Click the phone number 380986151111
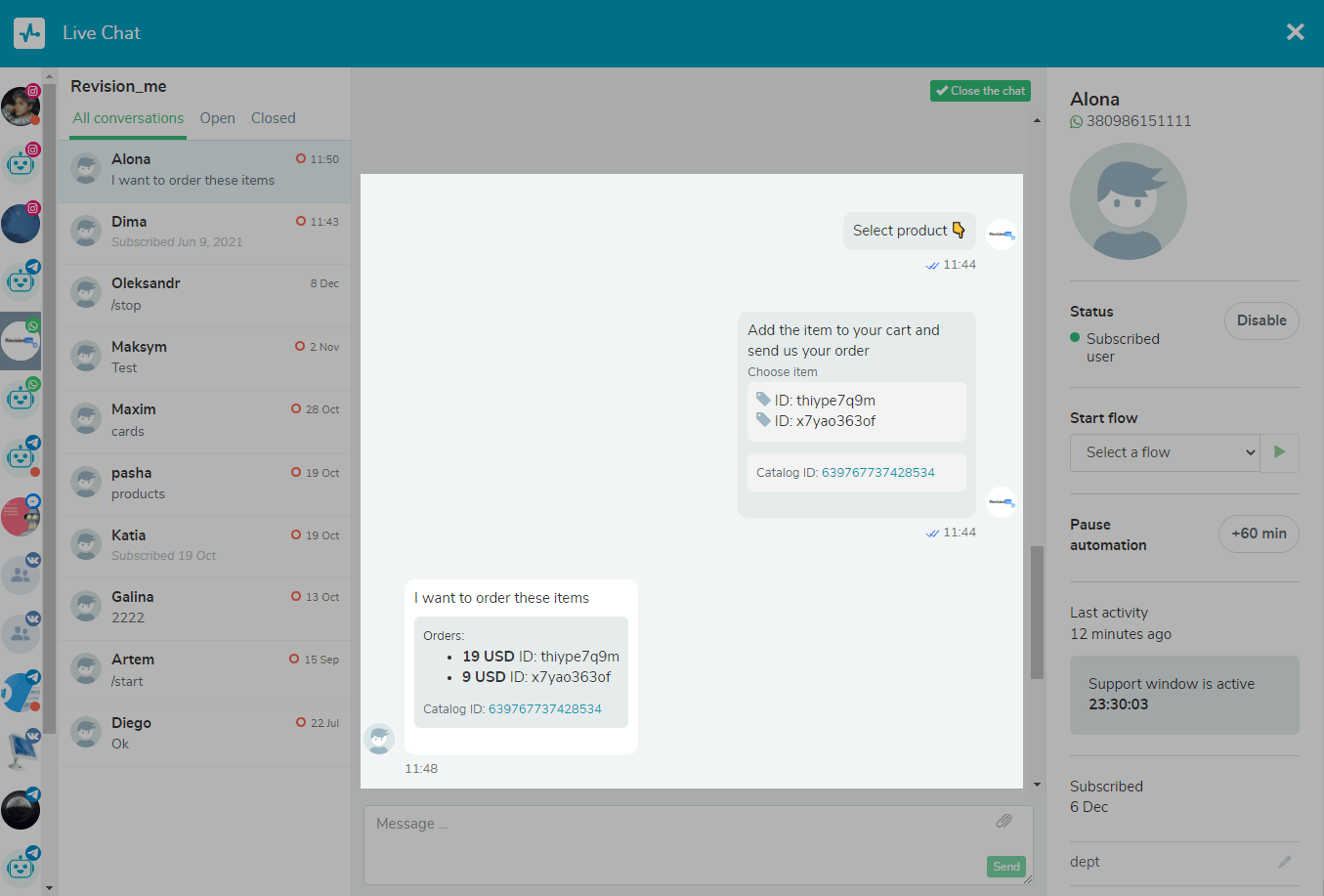 [1138, 121]
